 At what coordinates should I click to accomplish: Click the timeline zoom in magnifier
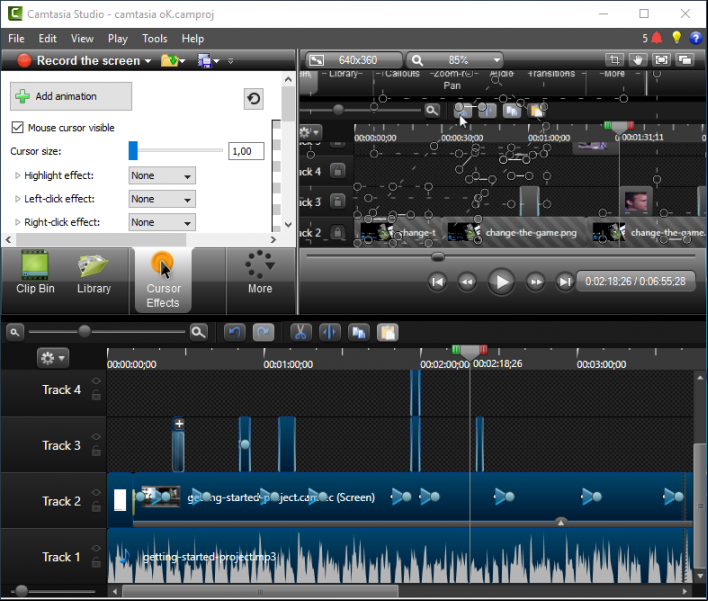pyautogui.click(x=199, y=333)
